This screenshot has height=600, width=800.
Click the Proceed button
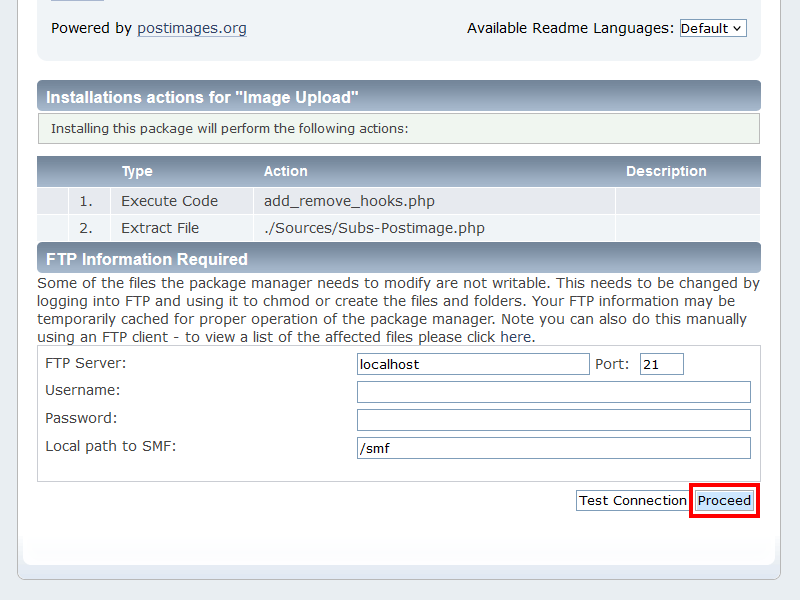pos(724,501)
